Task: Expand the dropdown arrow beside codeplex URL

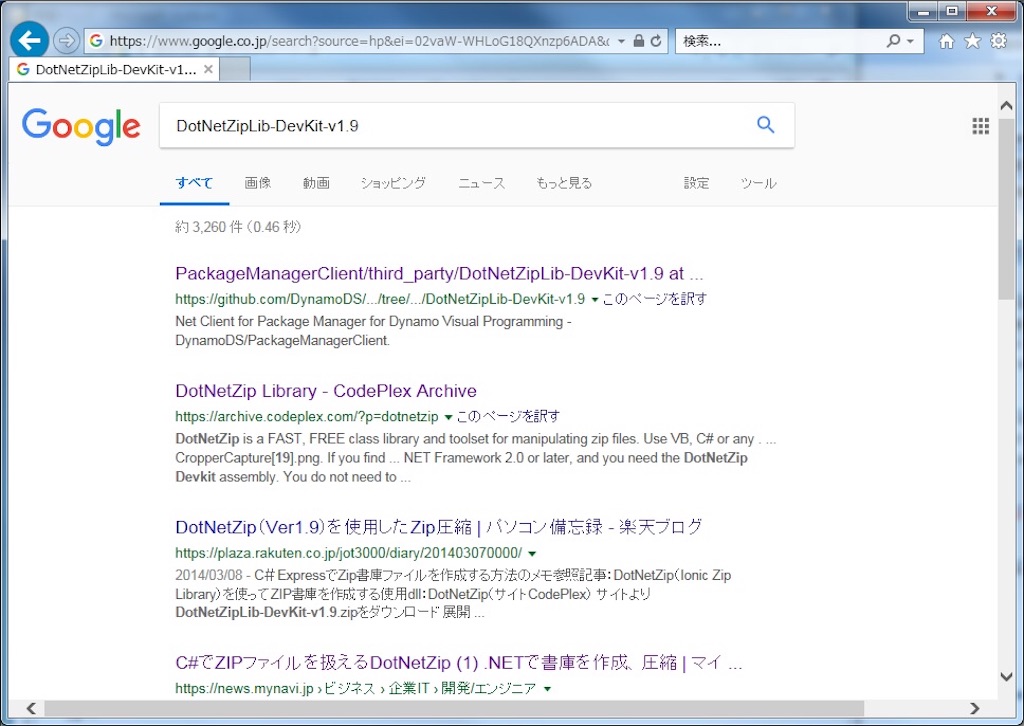Action: pos(448,417)
